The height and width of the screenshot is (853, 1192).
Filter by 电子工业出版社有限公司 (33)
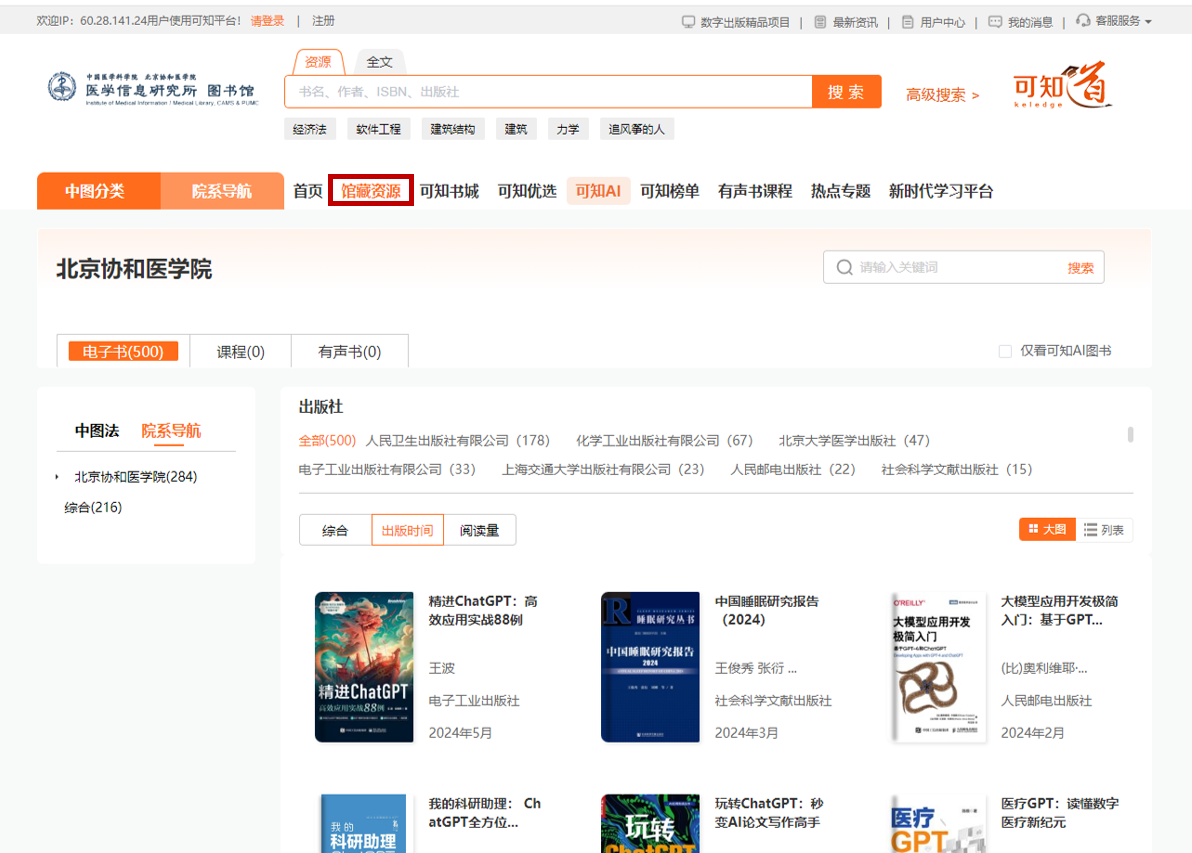point(387,470)
